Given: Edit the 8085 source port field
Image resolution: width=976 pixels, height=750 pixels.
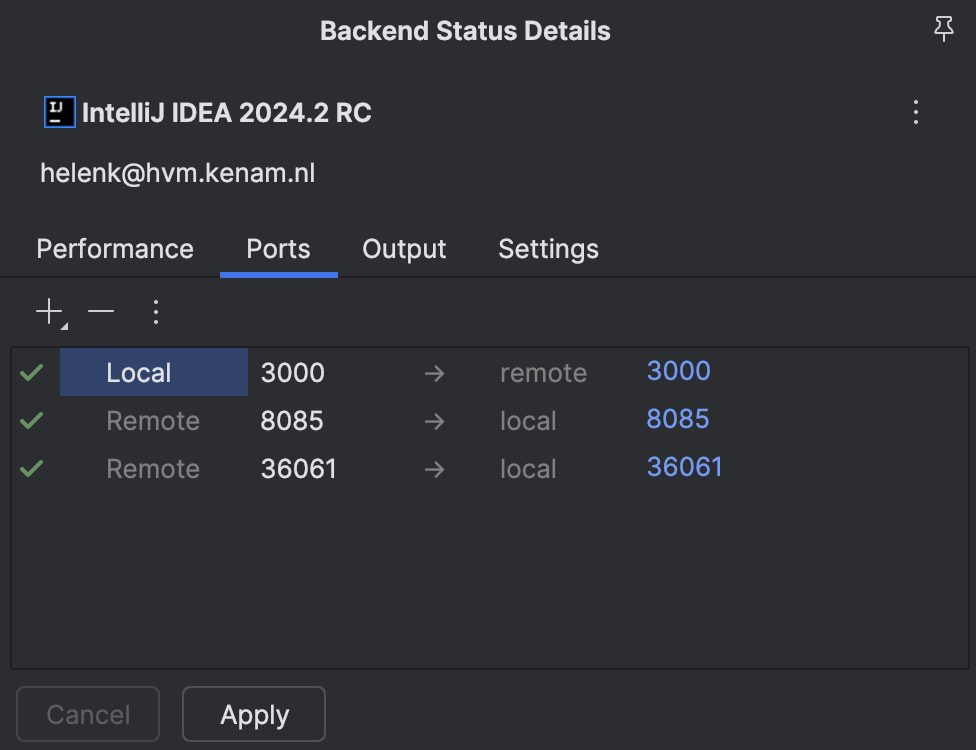Looking at the screenshot, I should [x=292, y=421].
